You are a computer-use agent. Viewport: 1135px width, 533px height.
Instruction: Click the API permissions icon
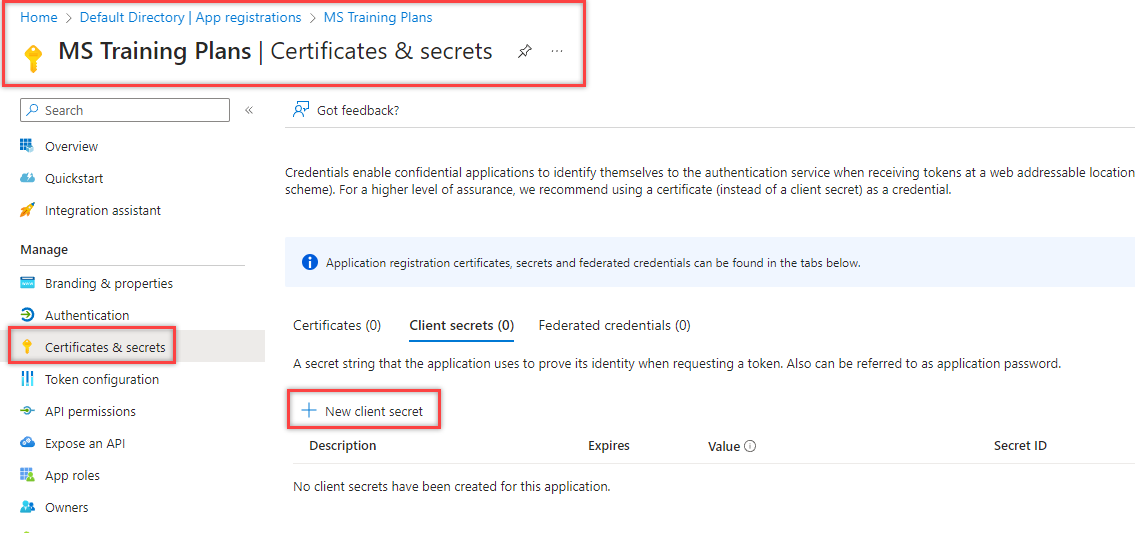coord(27,411)
